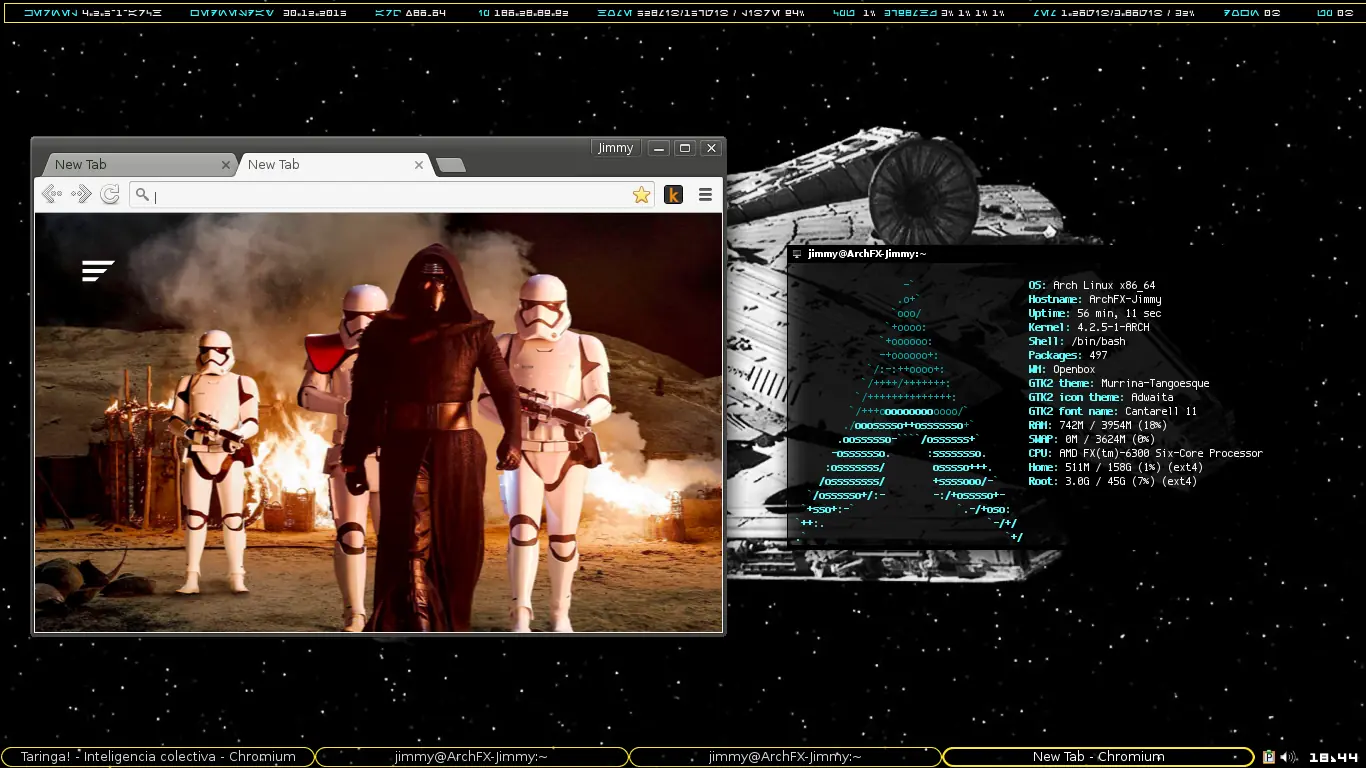Click the 186.28.89.93 IP address in the top bar
This screenshot has width=1366, height=768.
531,13
